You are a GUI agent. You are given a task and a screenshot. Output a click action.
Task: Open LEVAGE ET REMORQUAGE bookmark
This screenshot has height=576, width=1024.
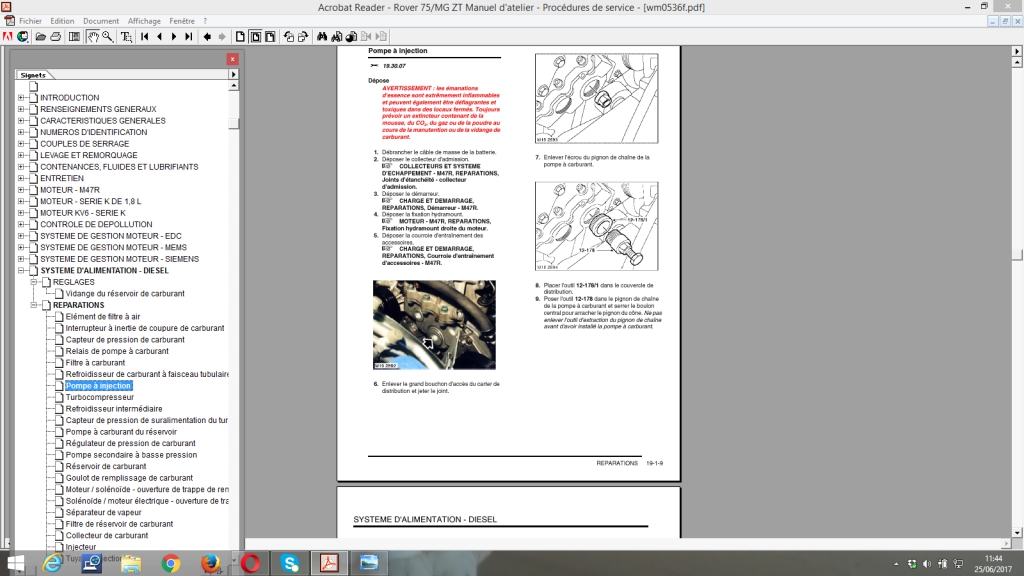(89, 155)
